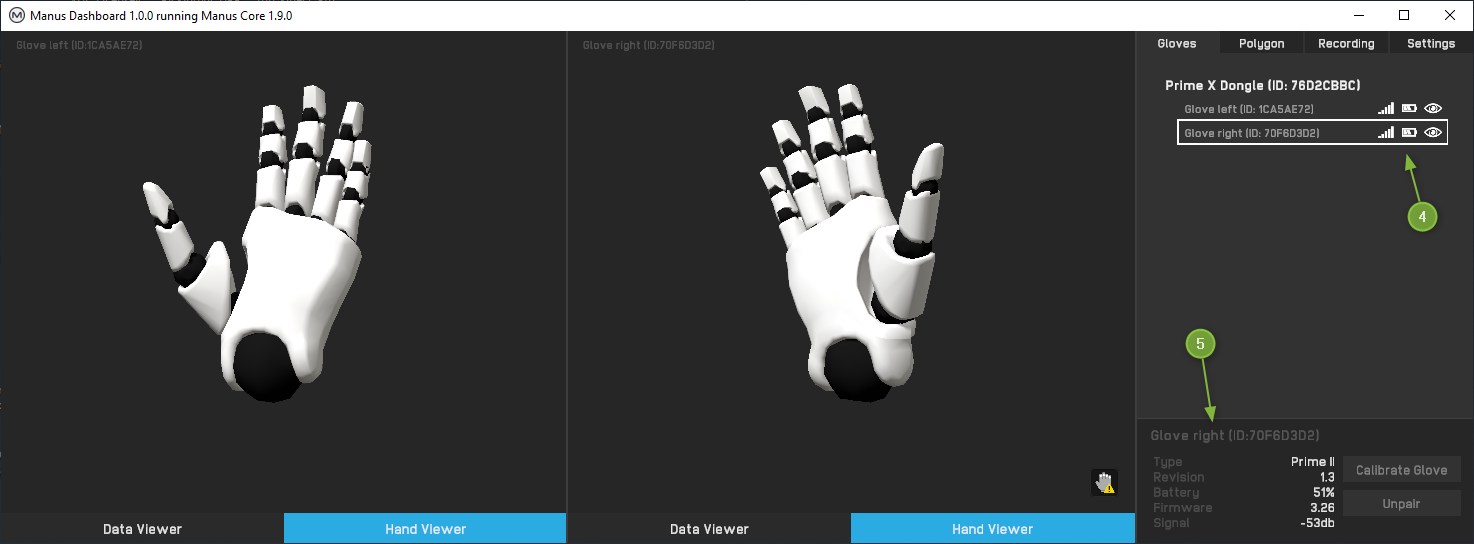Click the Manus logo in title bar
The width and height of the screenshot is (1474, 544).
point(16,16)
